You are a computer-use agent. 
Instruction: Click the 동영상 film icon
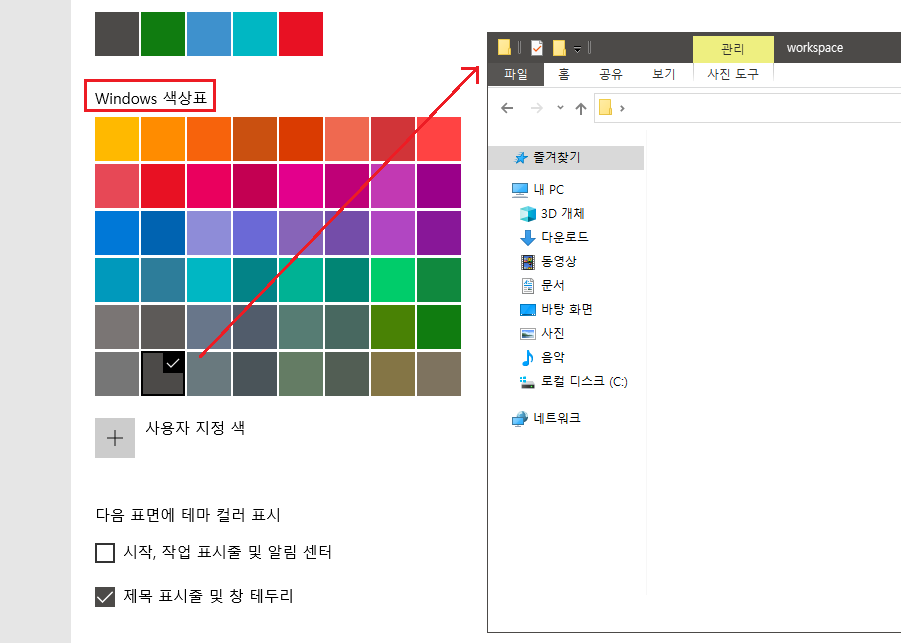[x=527, y=262]
